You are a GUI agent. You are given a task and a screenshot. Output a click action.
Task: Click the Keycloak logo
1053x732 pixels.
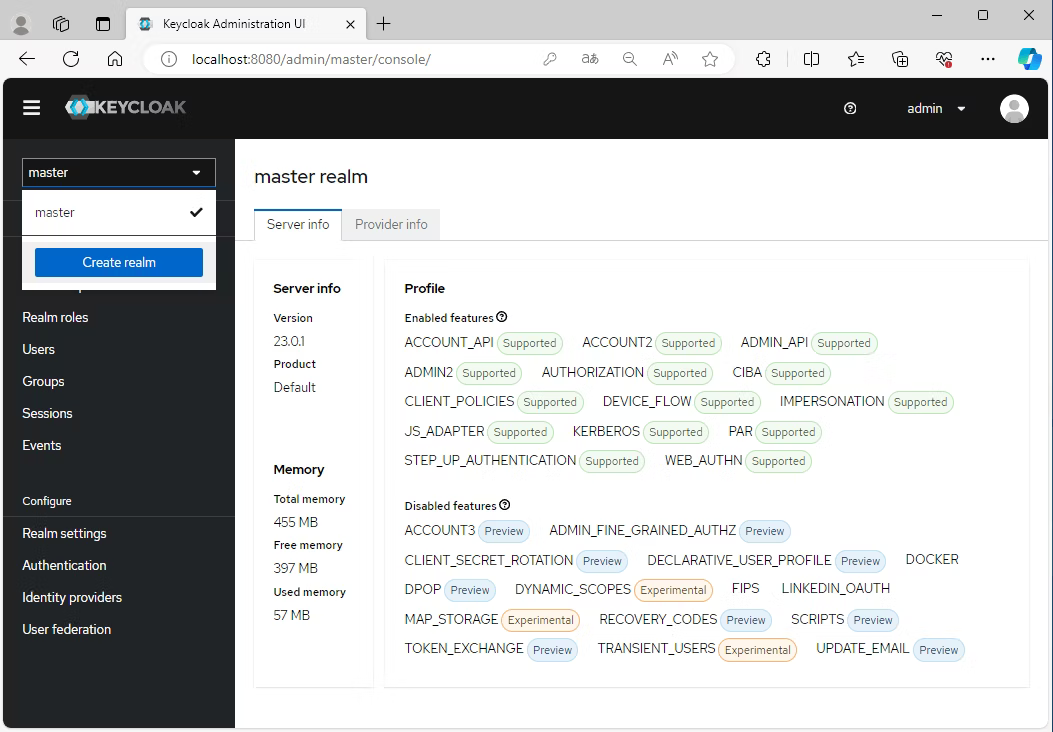pos(126,108)
